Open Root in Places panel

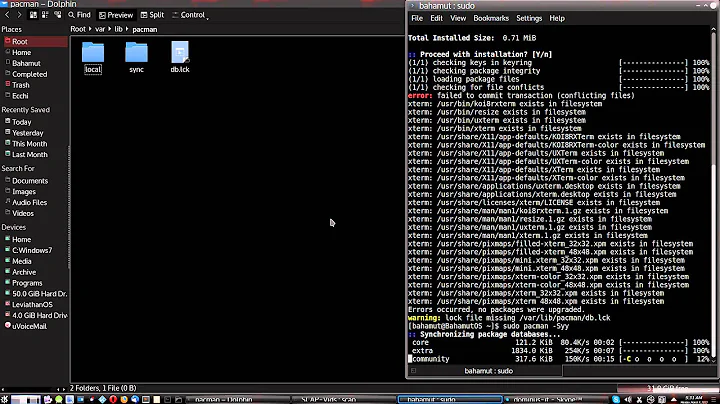point(35,41)
